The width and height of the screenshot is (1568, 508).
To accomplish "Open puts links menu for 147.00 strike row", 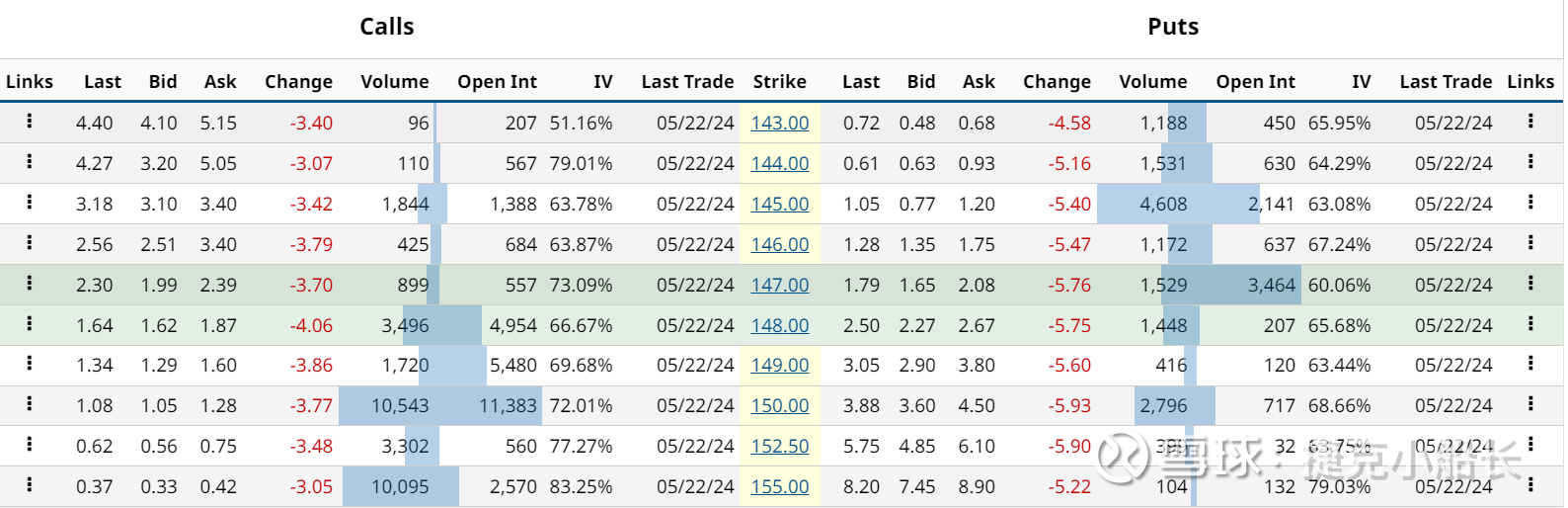I will point(1530,284).
